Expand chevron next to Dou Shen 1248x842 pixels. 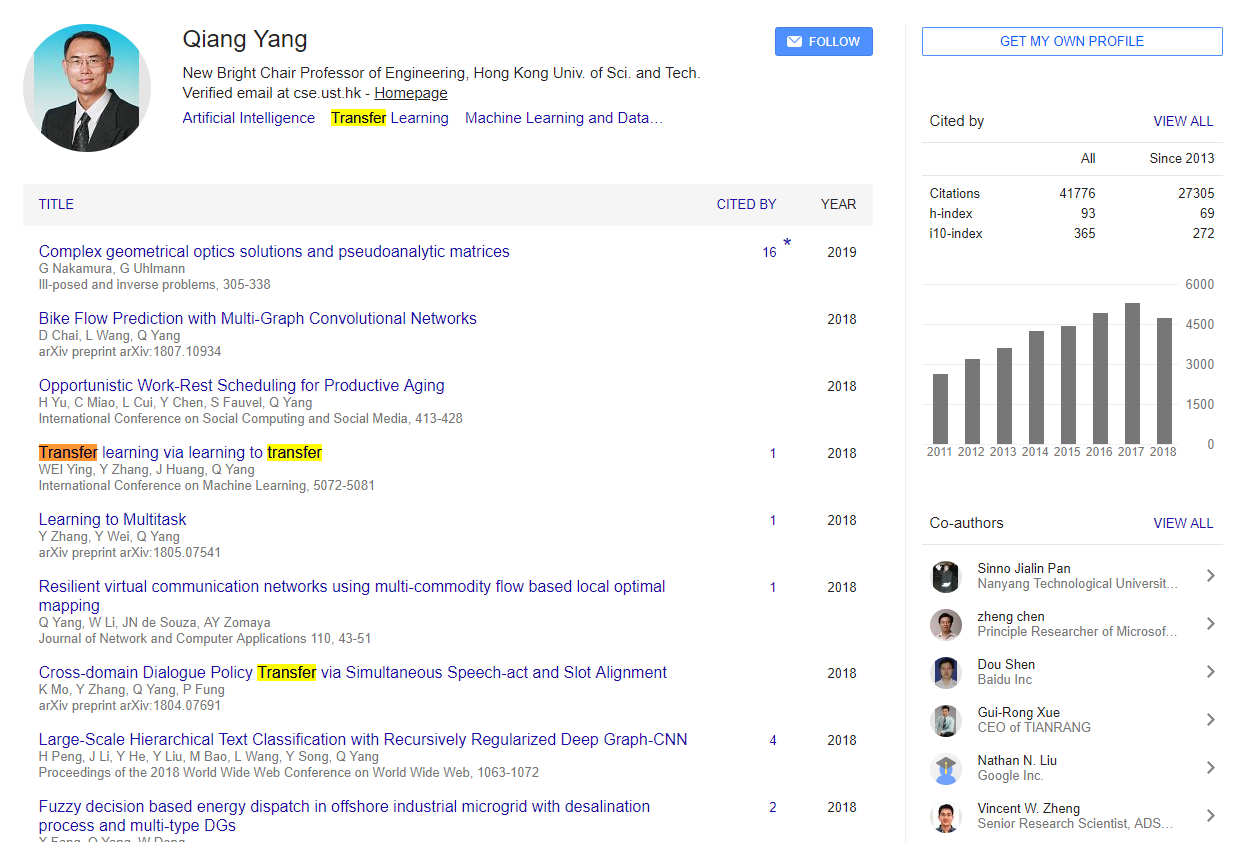pyautogui.click(x=1210, y=672)
